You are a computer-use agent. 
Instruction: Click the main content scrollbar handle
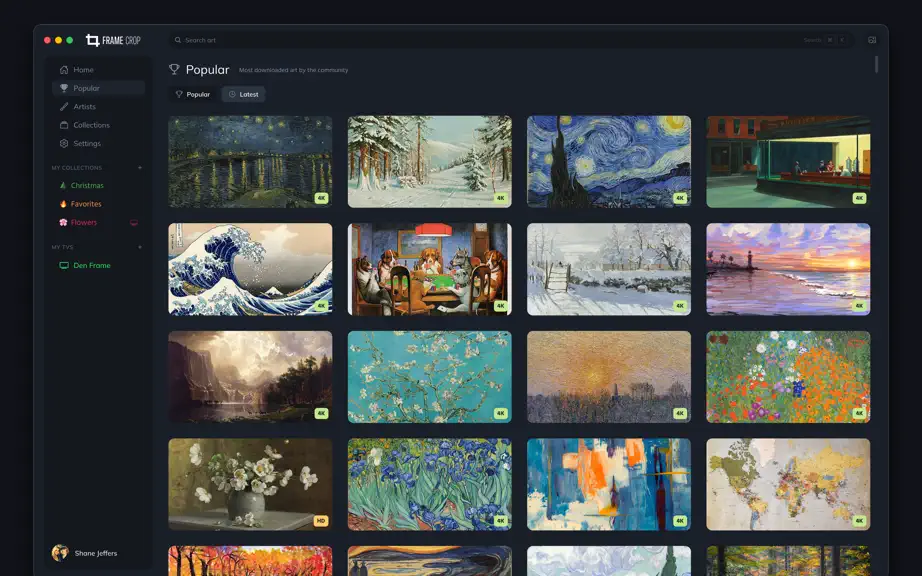coord(876,65)
